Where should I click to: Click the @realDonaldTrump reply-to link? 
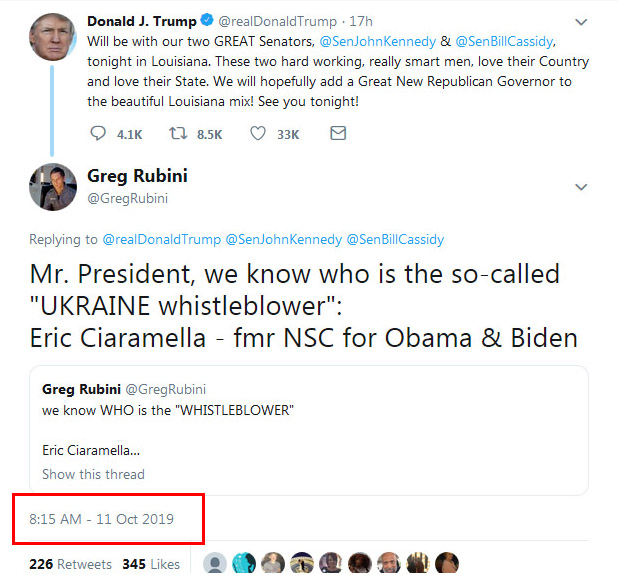coord(160,240)
